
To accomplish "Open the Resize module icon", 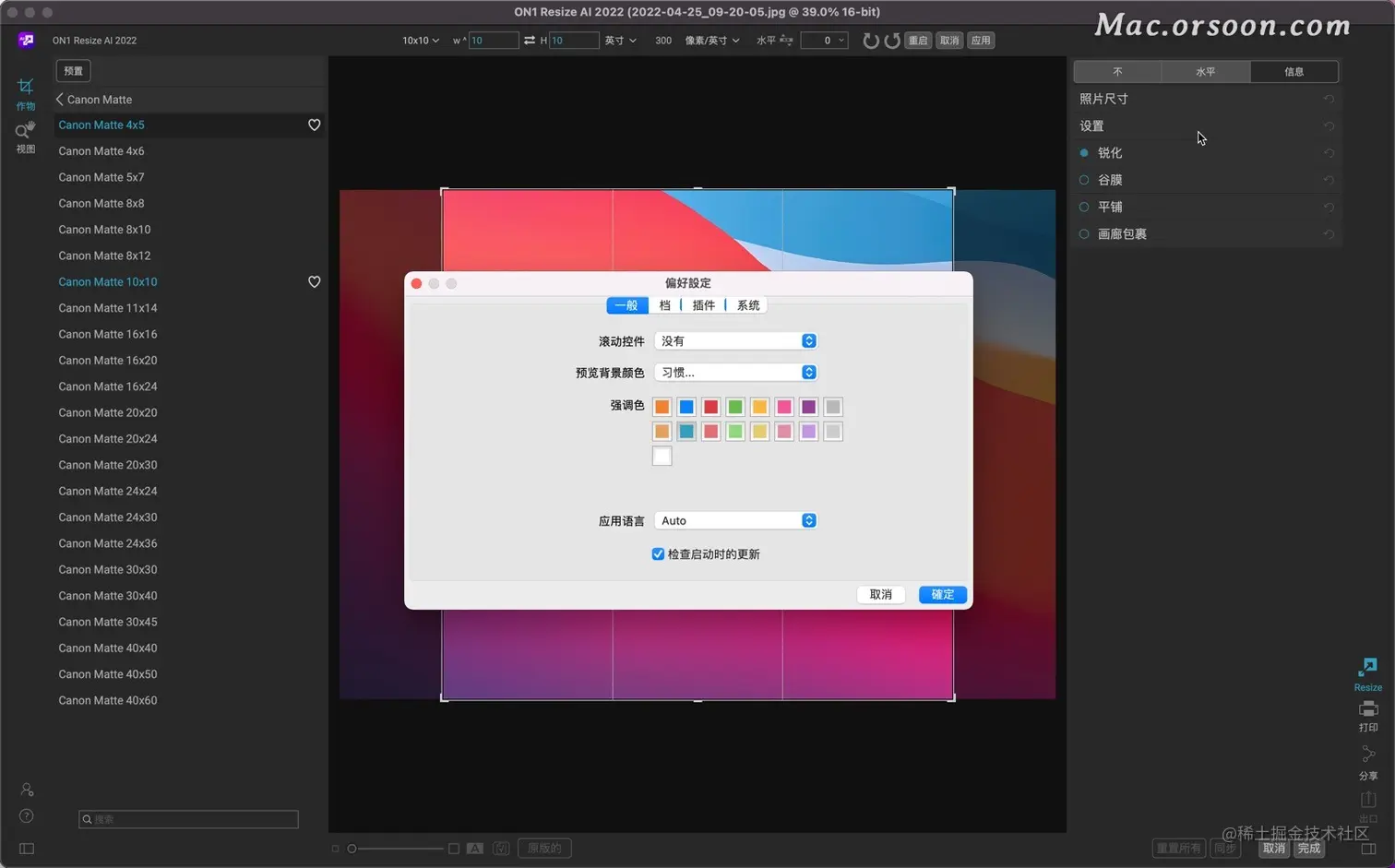I will tap(1367, 667).
